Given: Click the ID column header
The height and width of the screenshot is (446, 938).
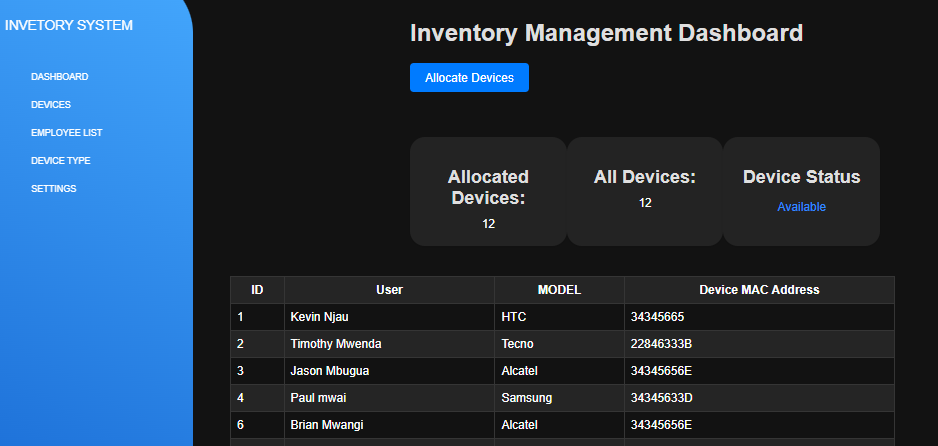Looking at the screenshot, I should pos(257,290).
